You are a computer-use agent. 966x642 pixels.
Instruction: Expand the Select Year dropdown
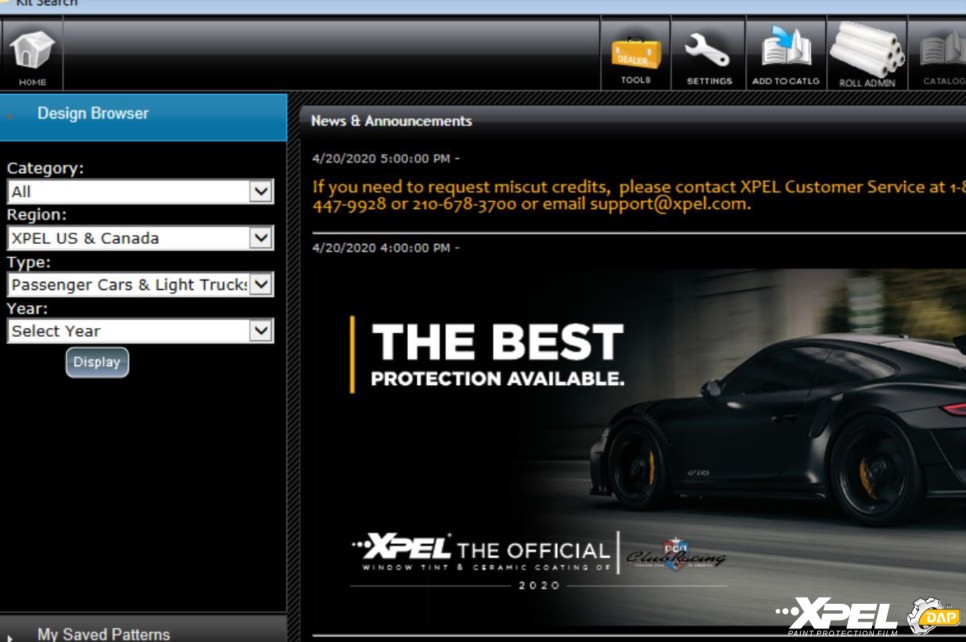pyautogui.click(x=261, y=331)
